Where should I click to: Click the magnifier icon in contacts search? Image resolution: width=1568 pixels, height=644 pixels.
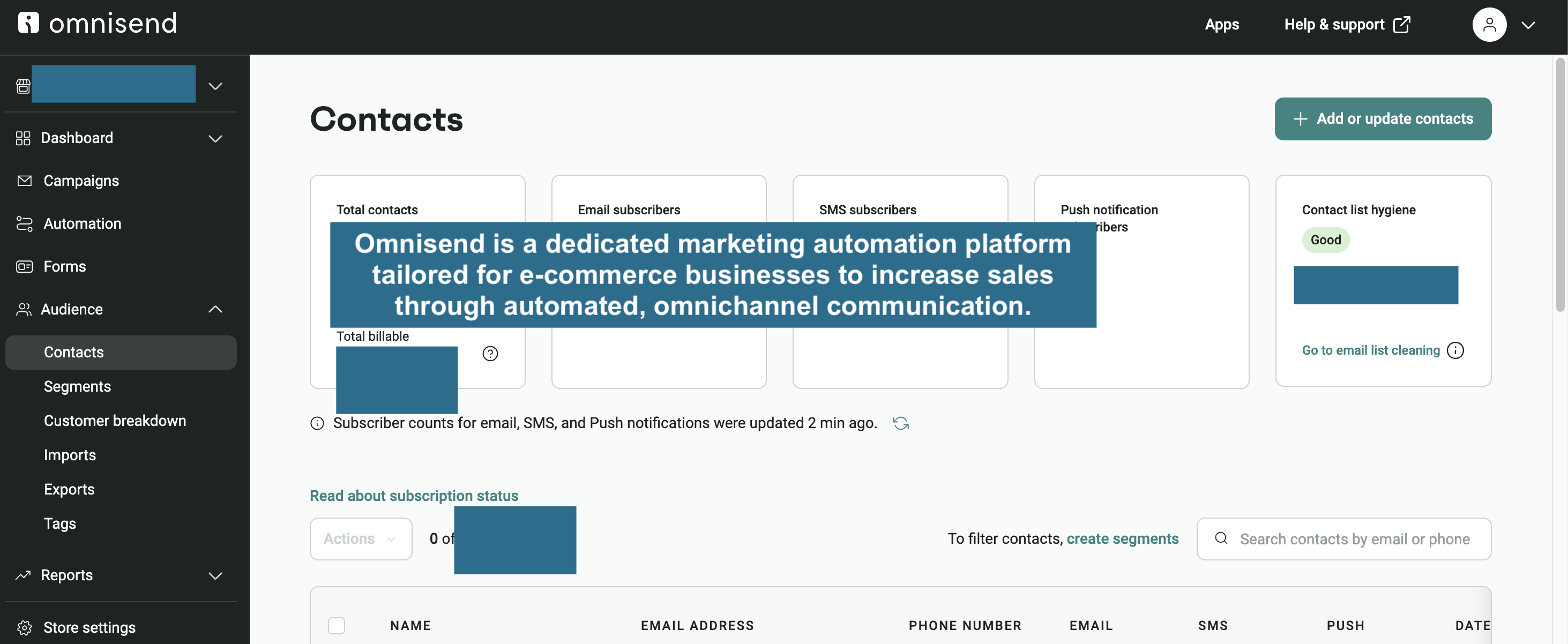tap(1221, 538)
